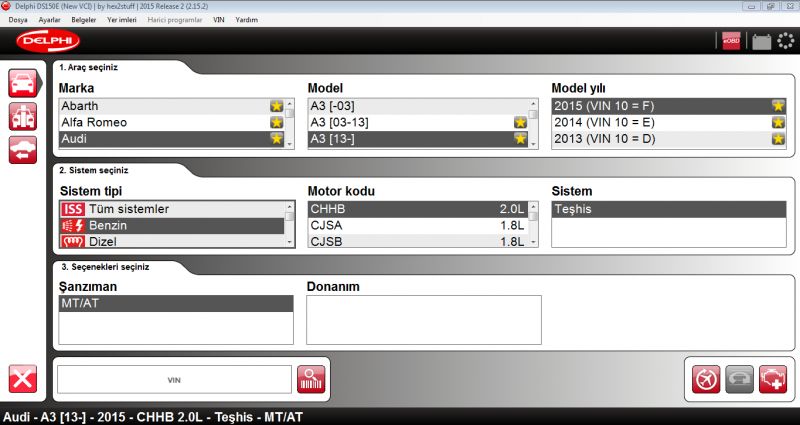Select Audi in Marka list
The image size is (800, 425).
pos(172,139)
